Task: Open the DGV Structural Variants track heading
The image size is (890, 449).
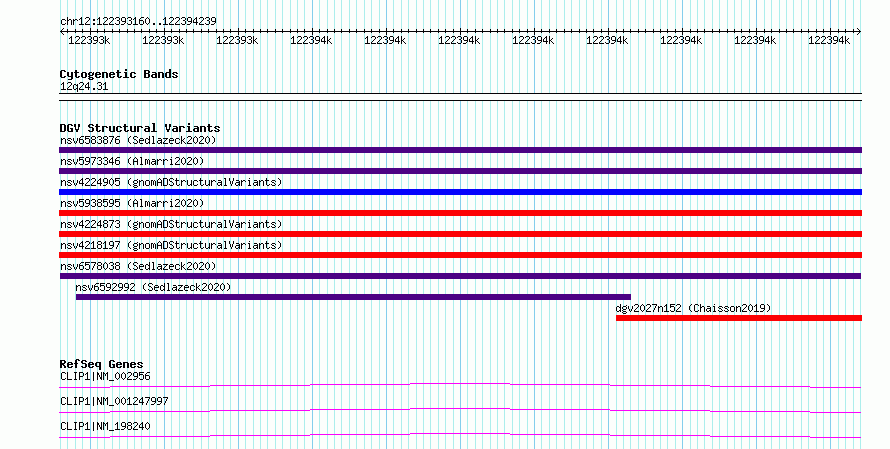Action: click(140, 128)
